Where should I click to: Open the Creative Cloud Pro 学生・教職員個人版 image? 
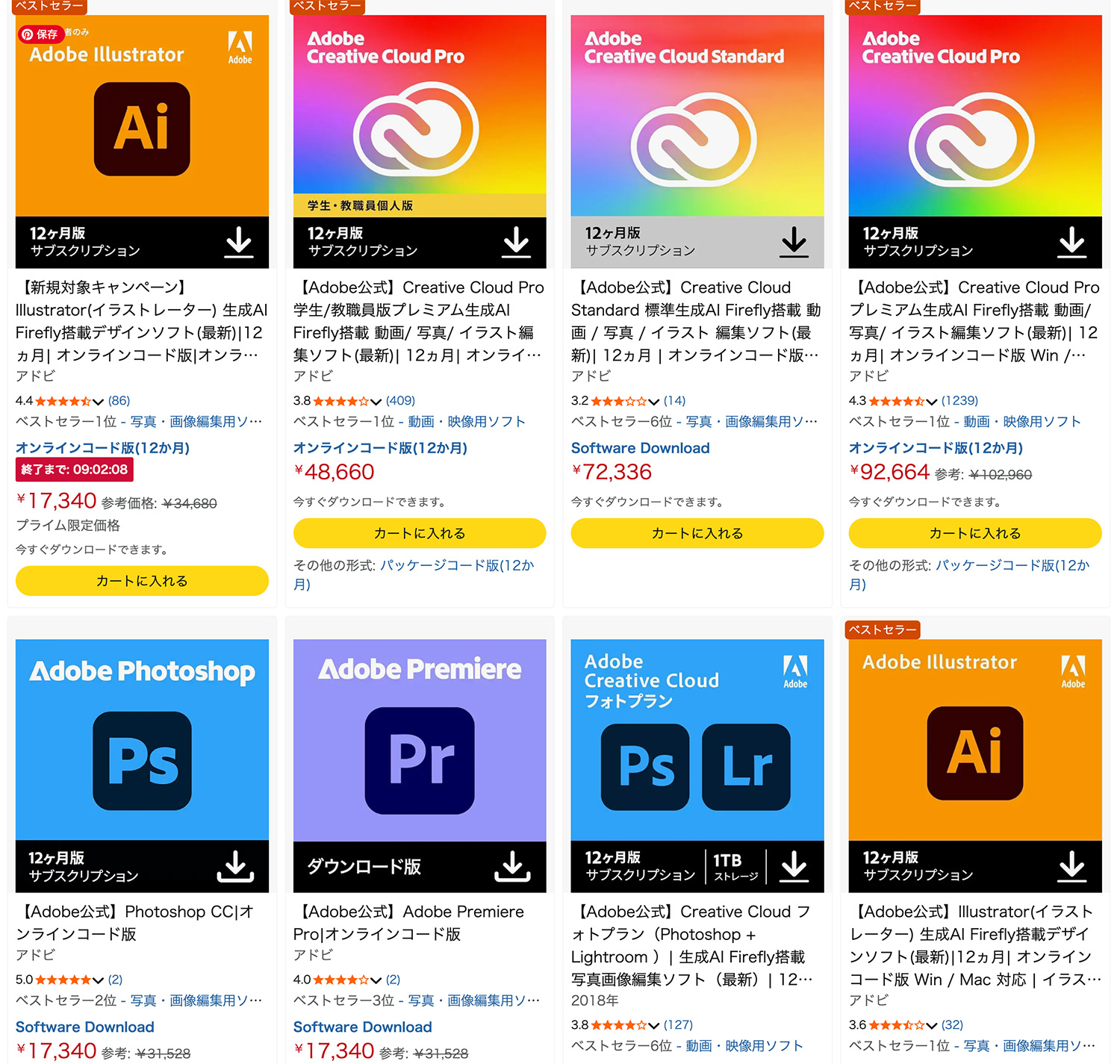click(x=420, y=142)
